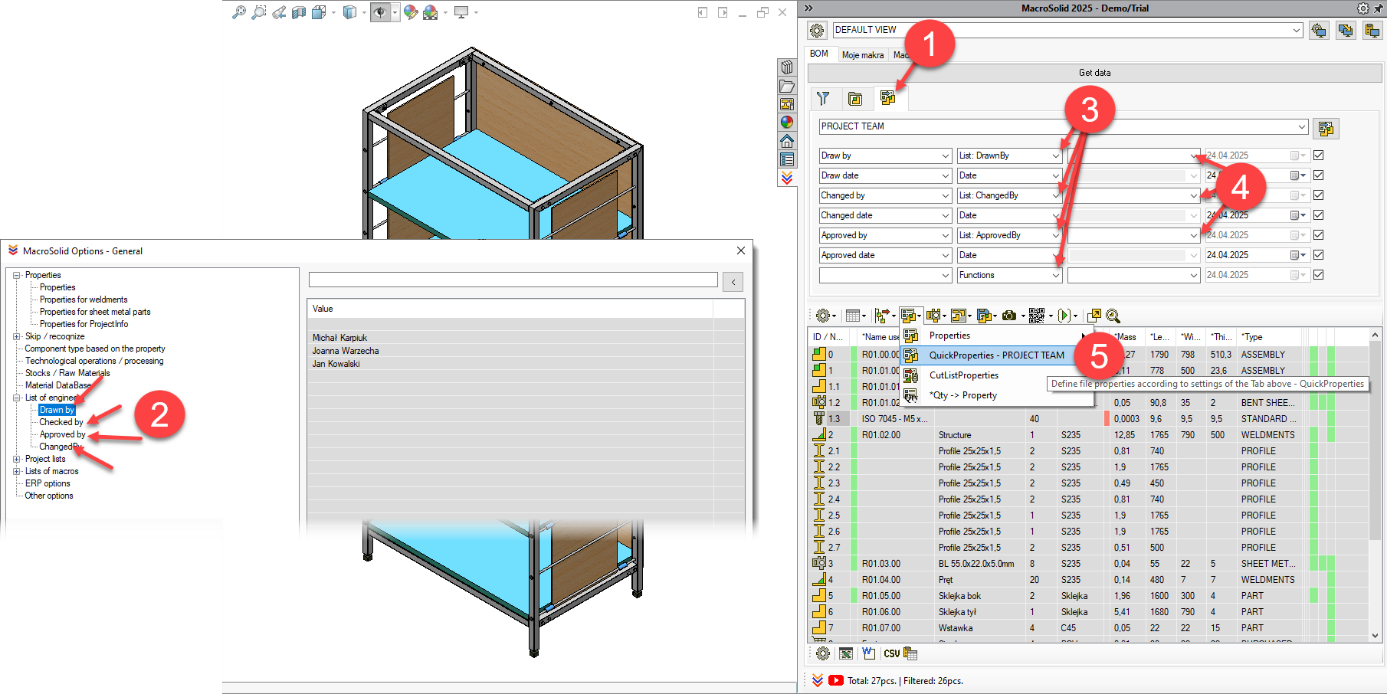Open the DEFAULT VIEW dropdown
The width and height of the screenshot is (1387, 694).
click(x=1067, y=31)
